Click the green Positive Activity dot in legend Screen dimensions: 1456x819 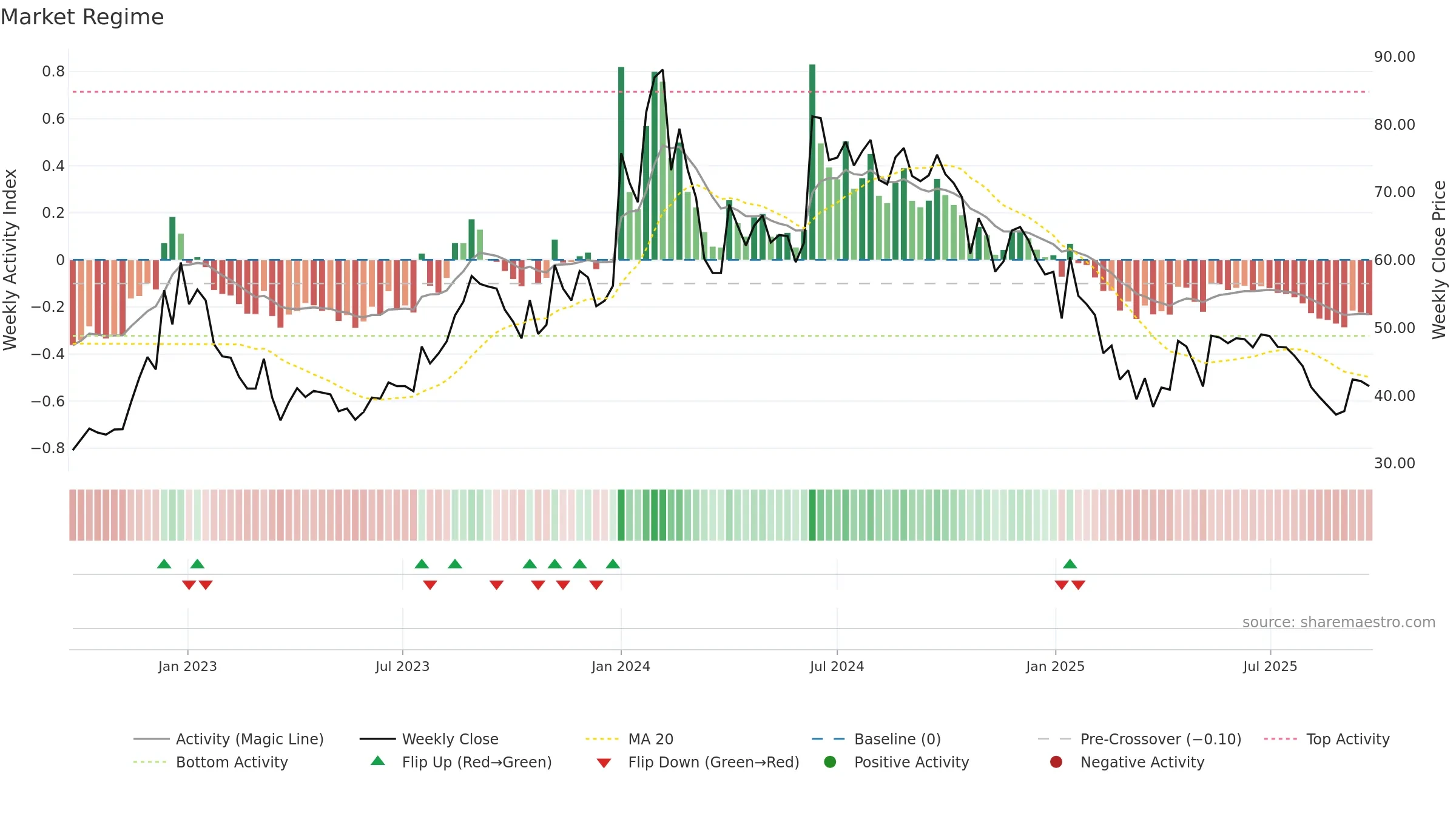(830, 762)
